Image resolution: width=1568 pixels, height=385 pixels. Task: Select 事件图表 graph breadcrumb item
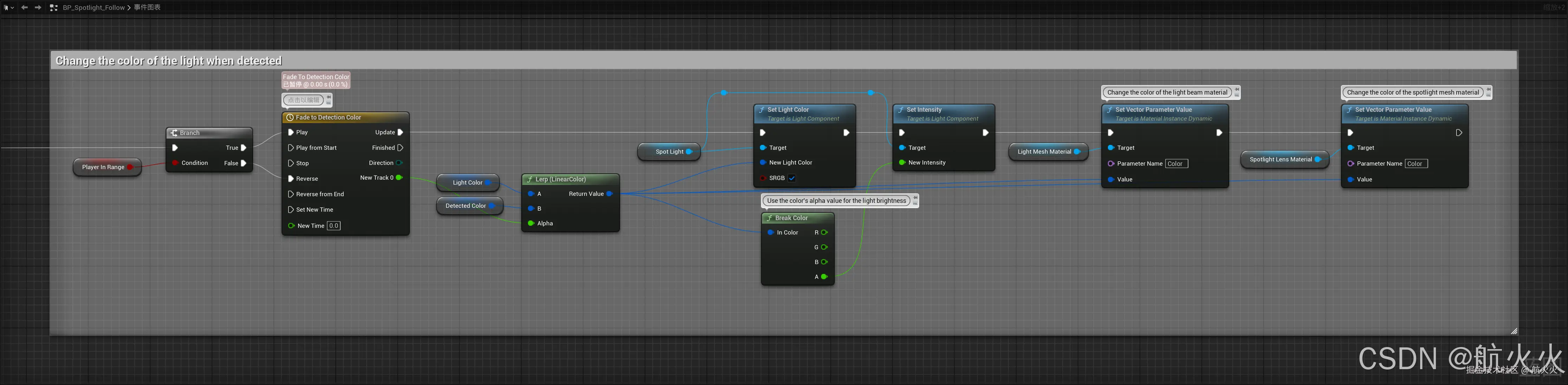click(x=147, y=7)
